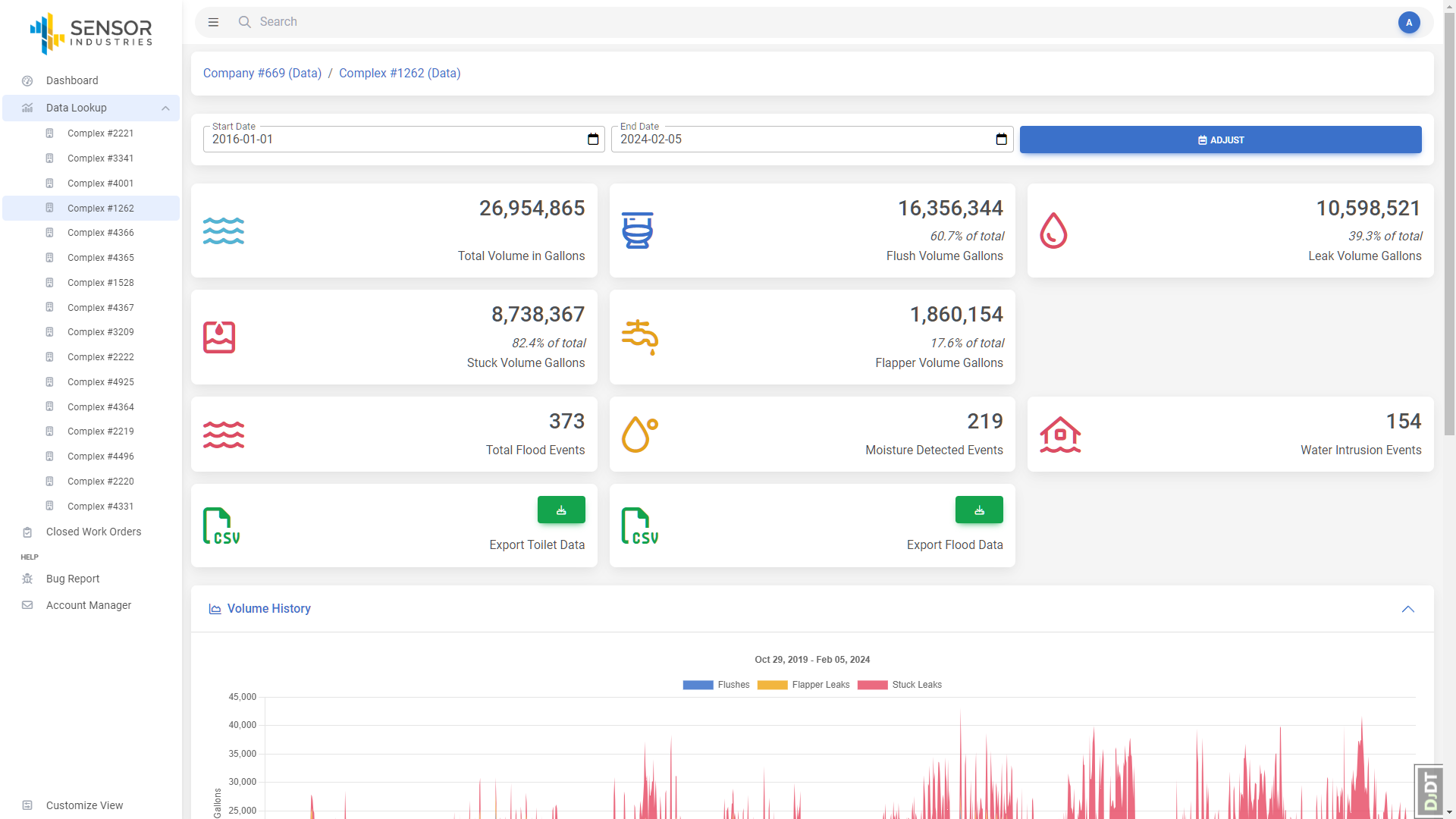
Task: Click the hamburger menu icon
Action: click(x=213, y=22)
